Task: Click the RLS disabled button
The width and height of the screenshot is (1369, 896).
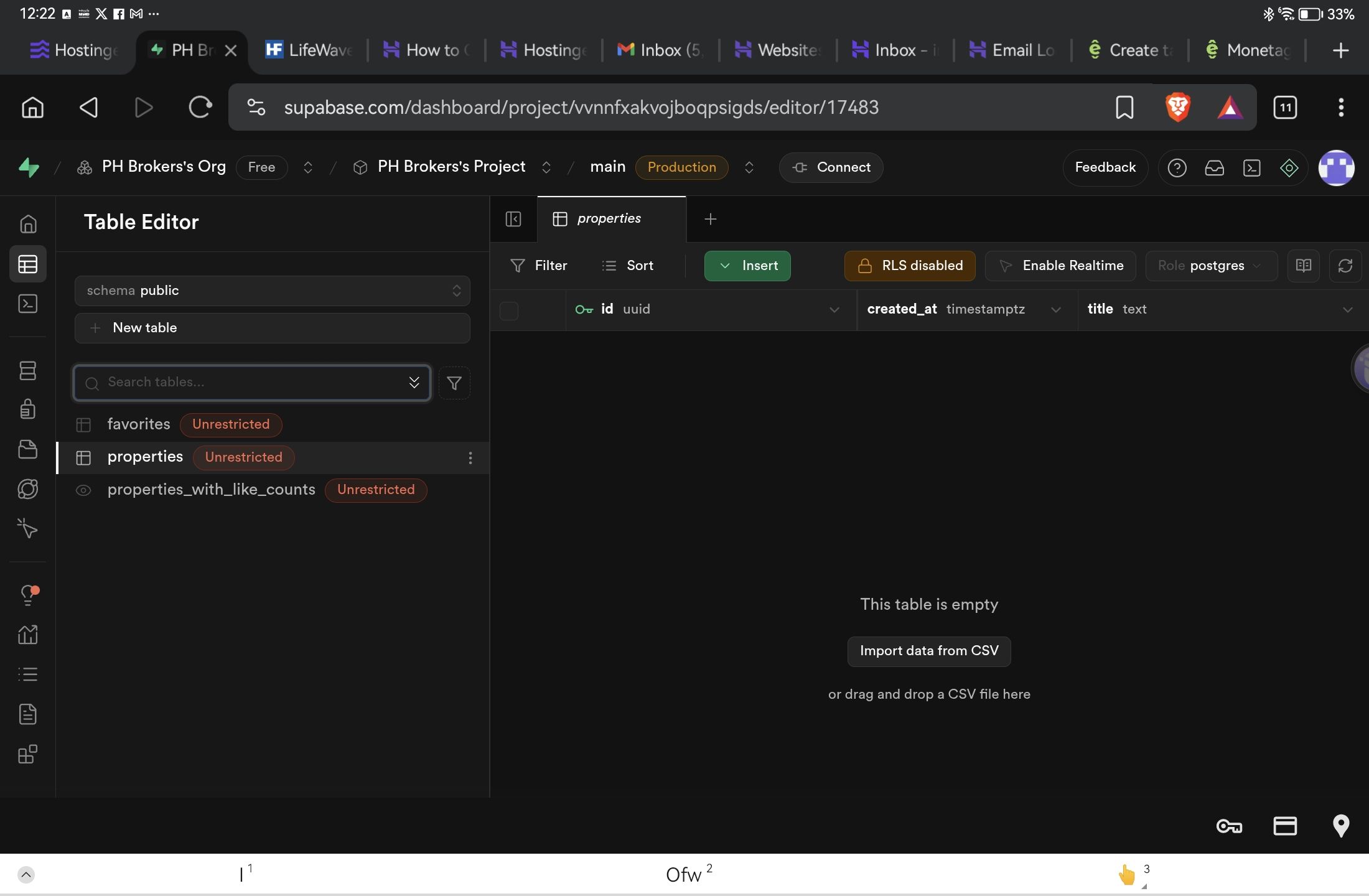Action: coord(910,266)
